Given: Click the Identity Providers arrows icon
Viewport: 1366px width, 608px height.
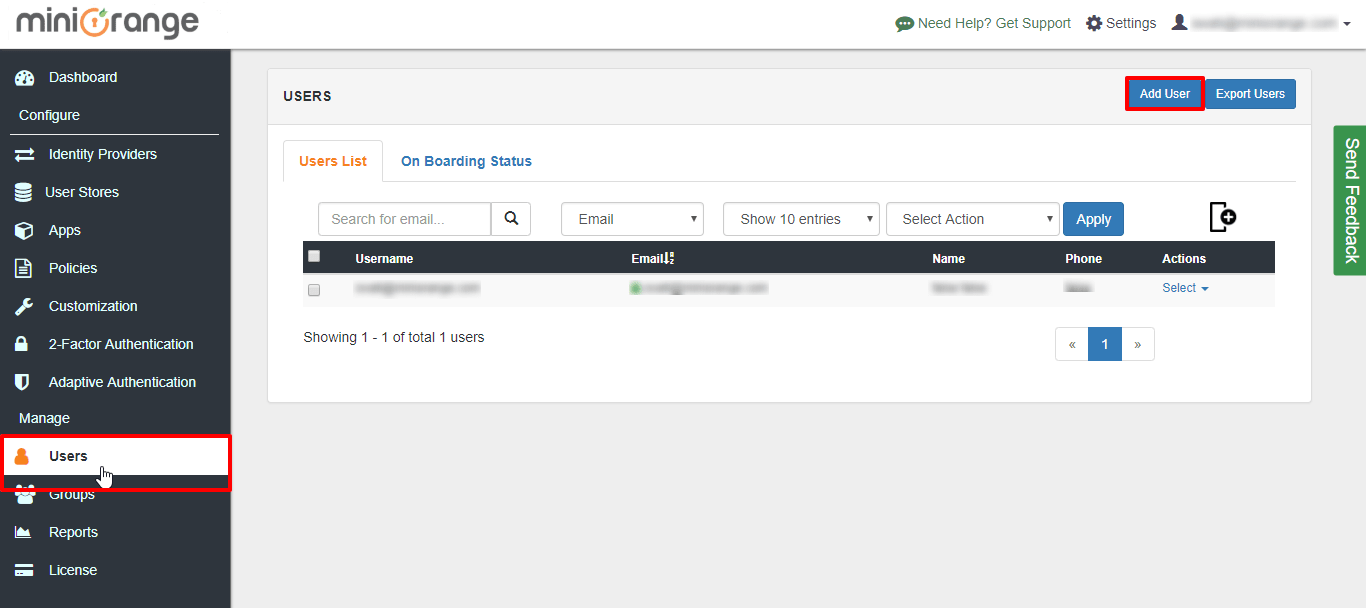Looking at the screenshot, I should (x=24, y=155).
